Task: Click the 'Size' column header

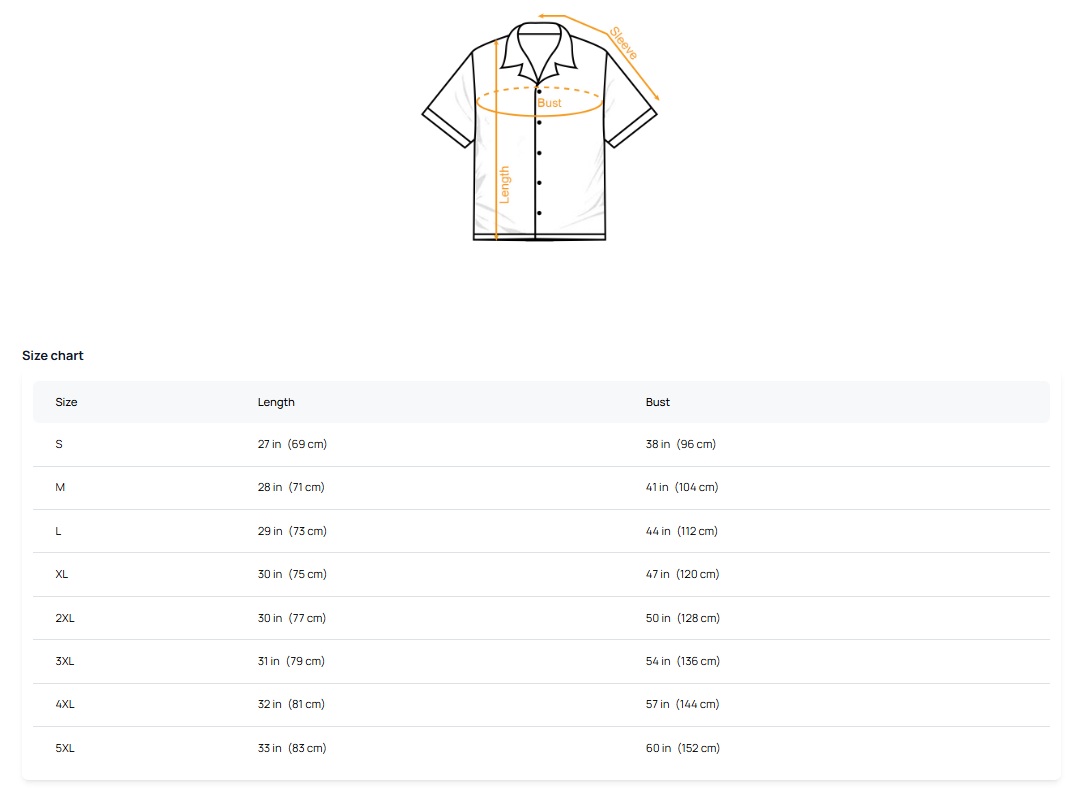Action: pyautogui.click(x=66, y=402)
